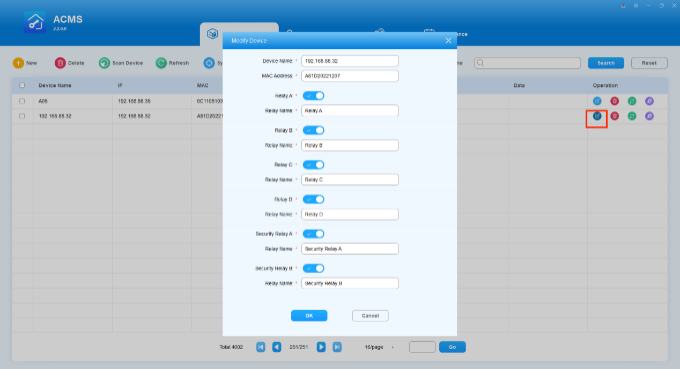Viewport: 680px width, 369px height.
Task: Click the green icon in A06 row
Action: pyautogui.click(x=632, y=101)
